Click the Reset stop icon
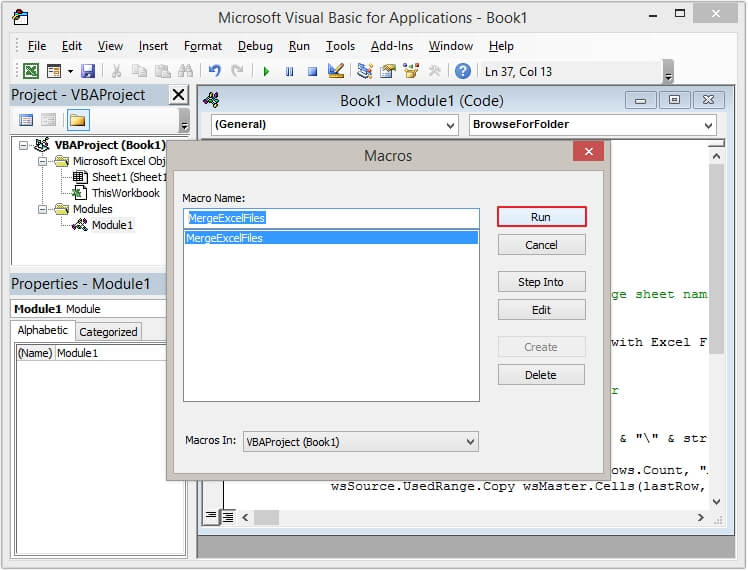 tap(312, 71)
